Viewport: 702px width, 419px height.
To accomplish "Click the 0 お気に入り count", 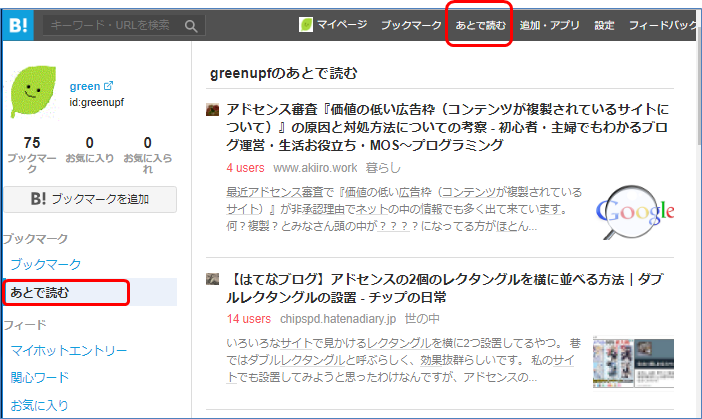I will click(90, 150).
